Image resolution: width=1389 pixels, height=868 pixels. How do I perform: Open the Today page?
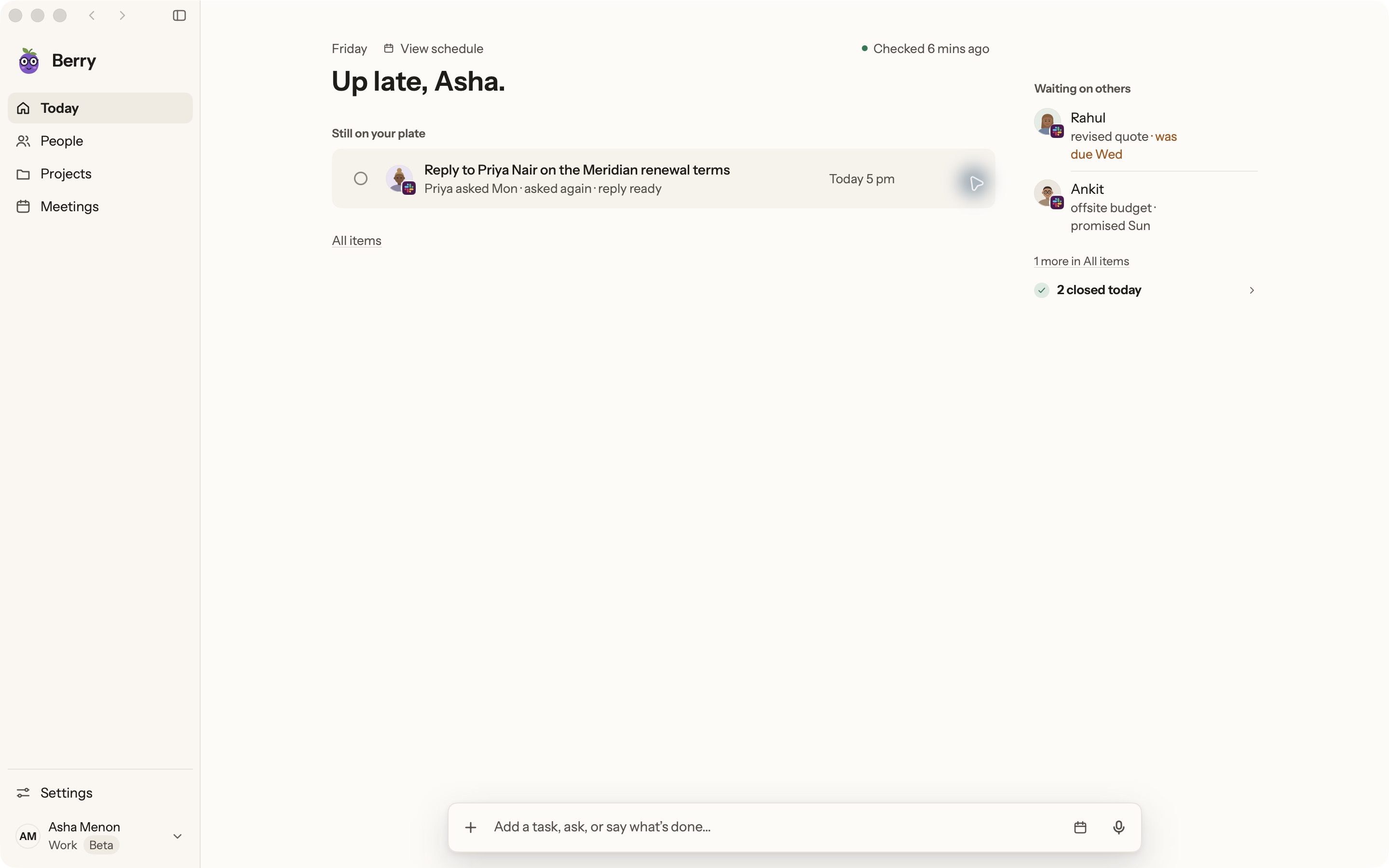[100, 108]
